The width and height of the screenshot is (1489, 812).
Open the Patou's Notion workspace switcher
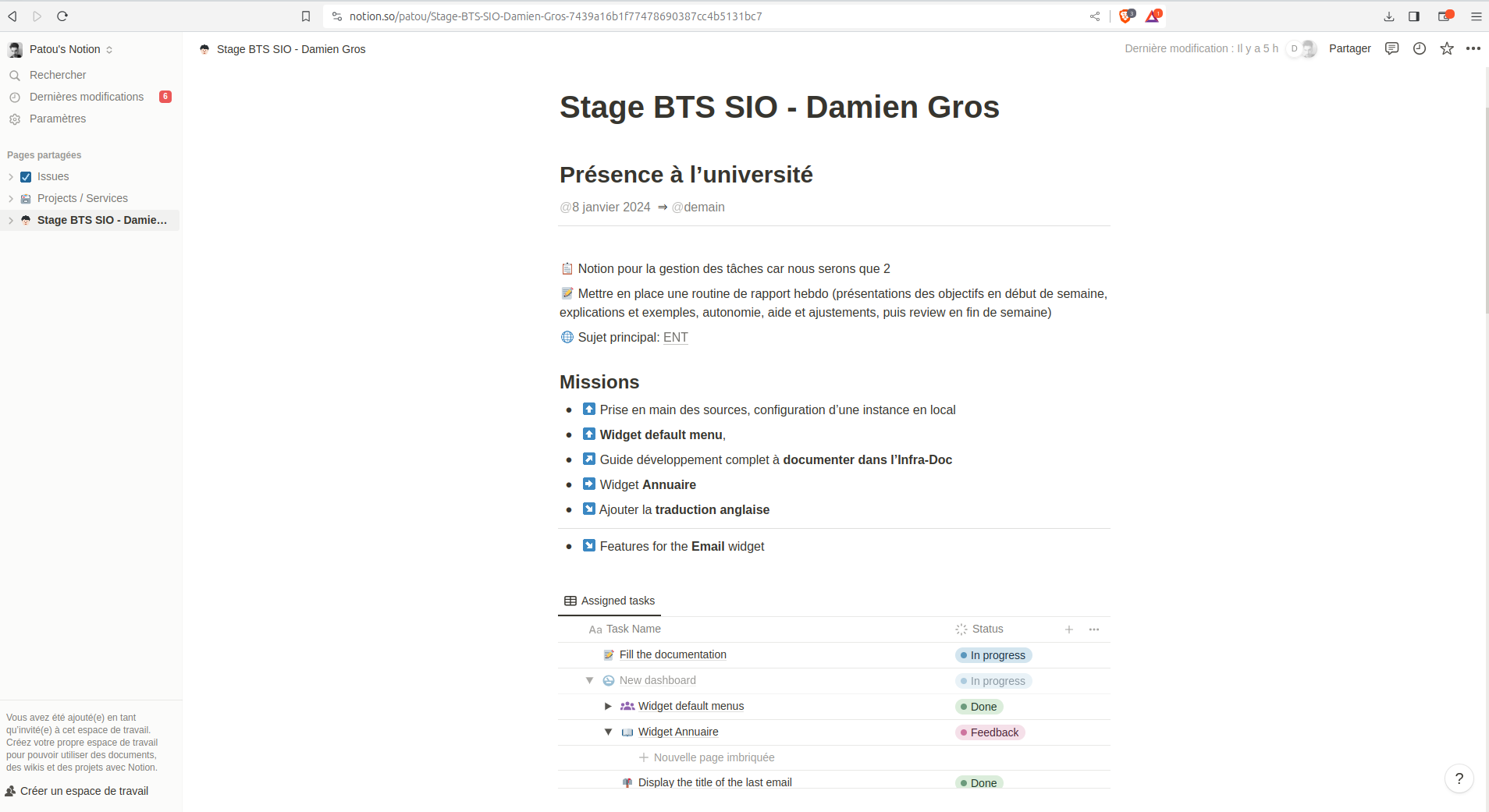[x=61, y=49]
